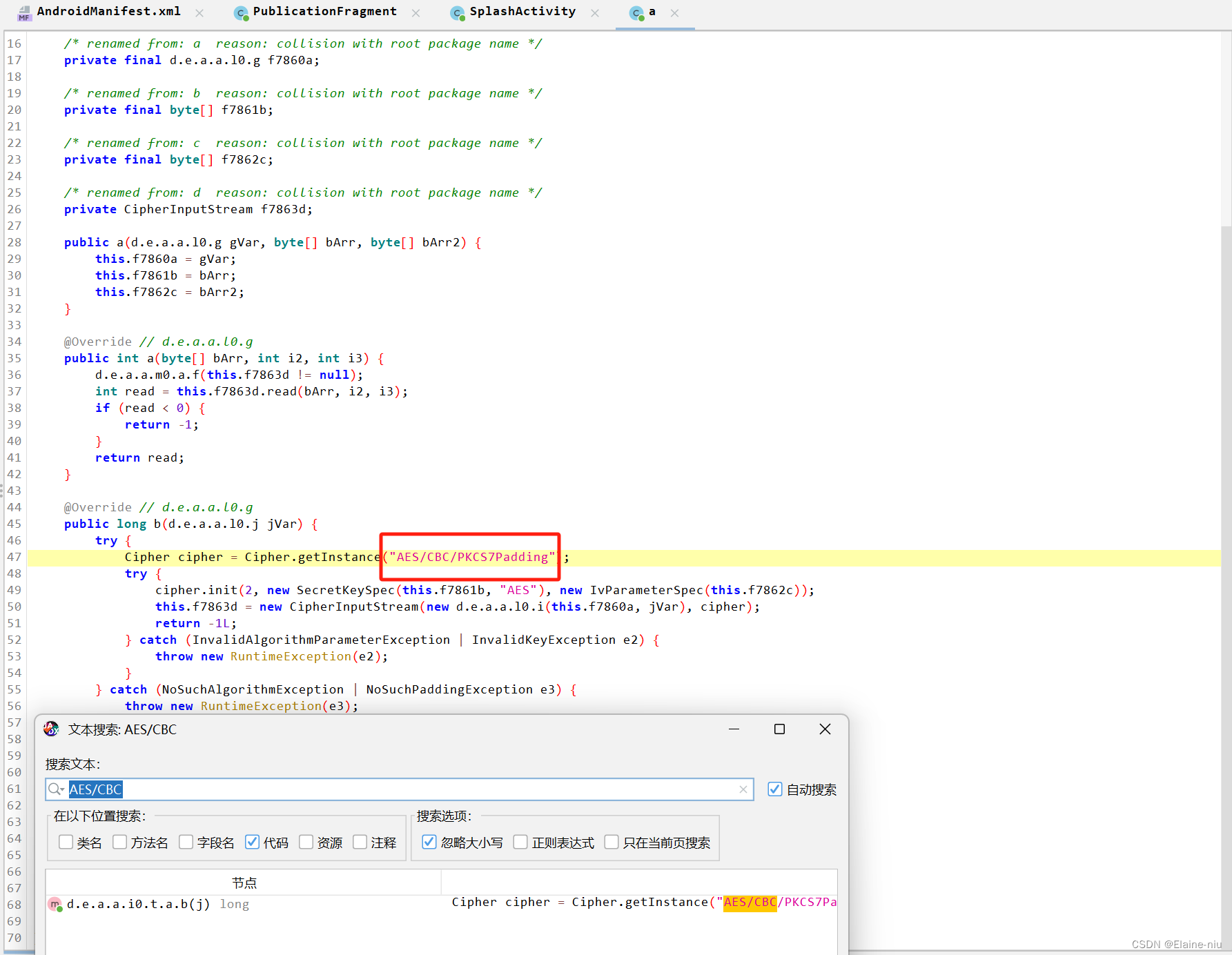Switch to the PublicationFragment tab
This screenshot has height=955, width=1232.
[324, 12]
